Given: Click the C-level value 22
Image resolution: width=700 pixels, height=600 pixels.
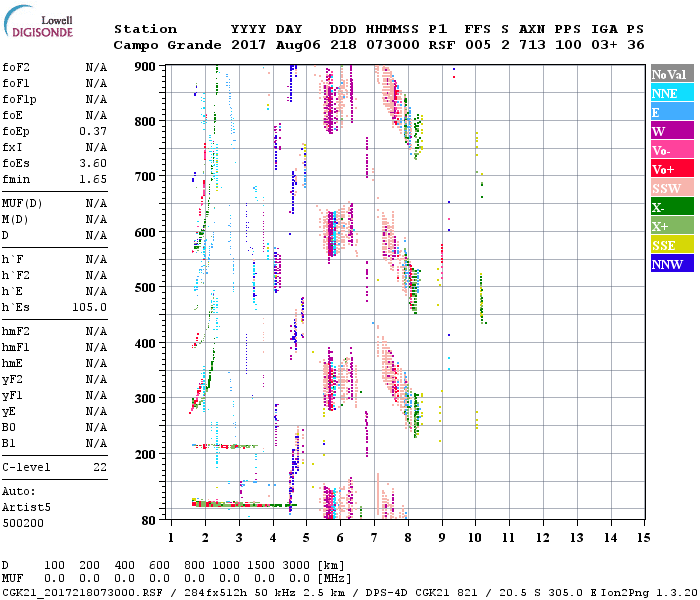Looking at the screenshot, I should pyautogui.click(x=100, y=467).
